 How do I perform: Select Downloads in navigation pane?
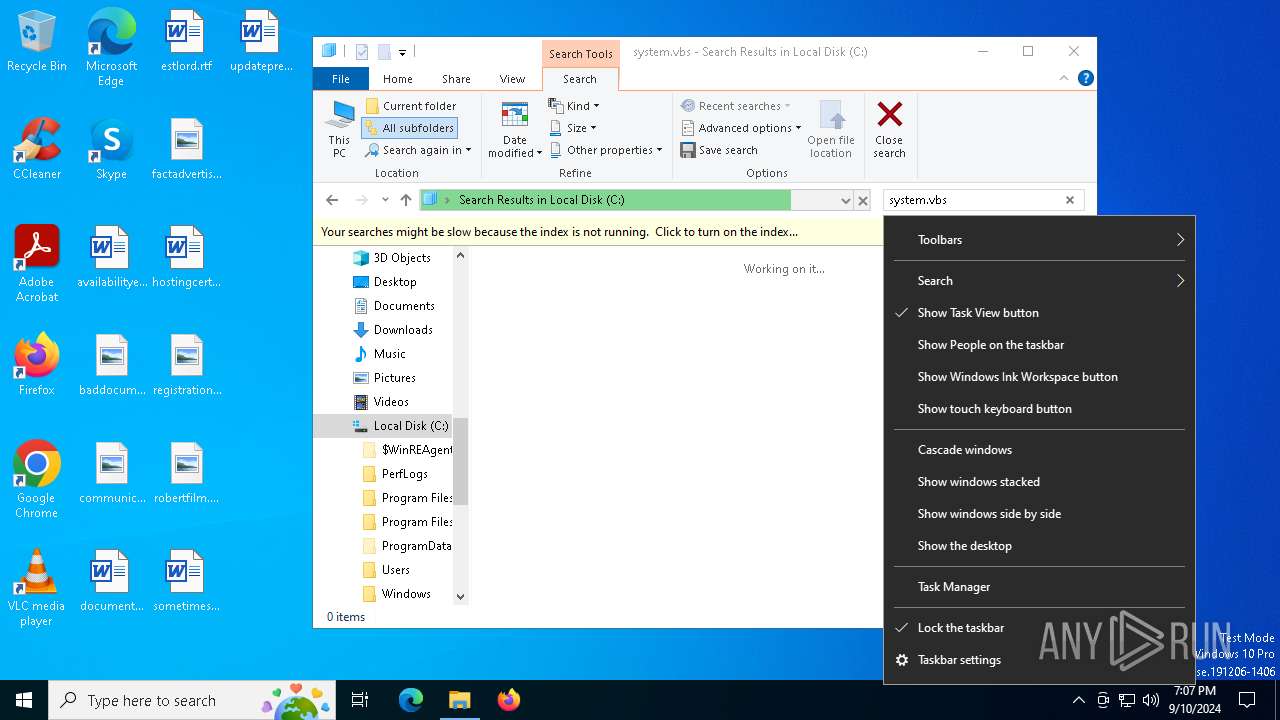coord(403,330)
